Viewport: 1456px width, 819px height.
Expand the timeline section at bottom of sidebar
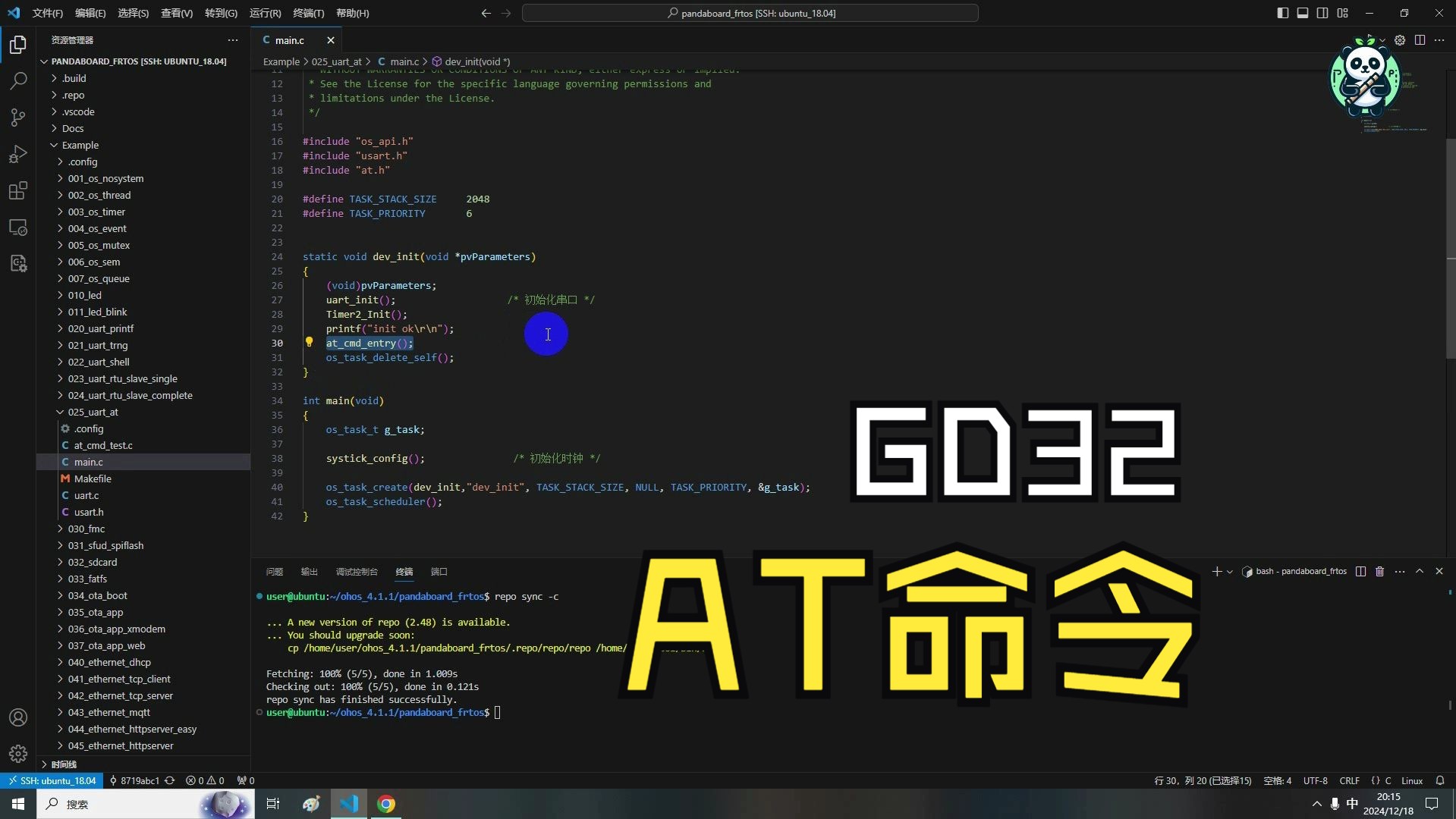coord(143,764)
